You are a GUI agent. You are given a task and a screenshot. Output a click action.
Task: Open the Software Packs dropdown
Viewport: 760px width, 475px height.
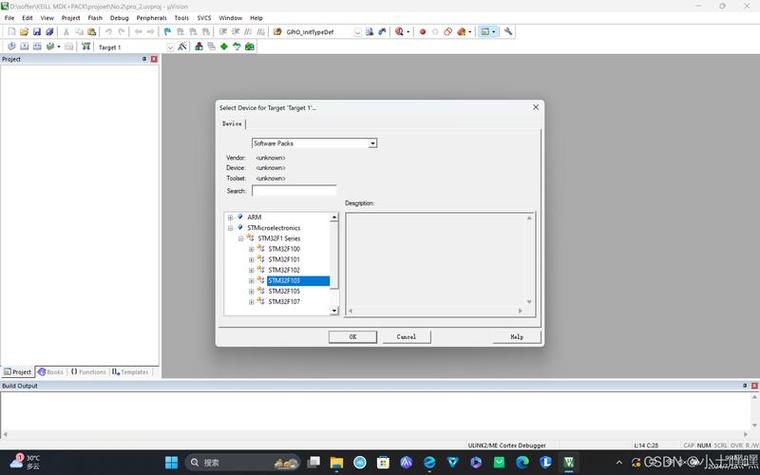(x=314, y=143)
